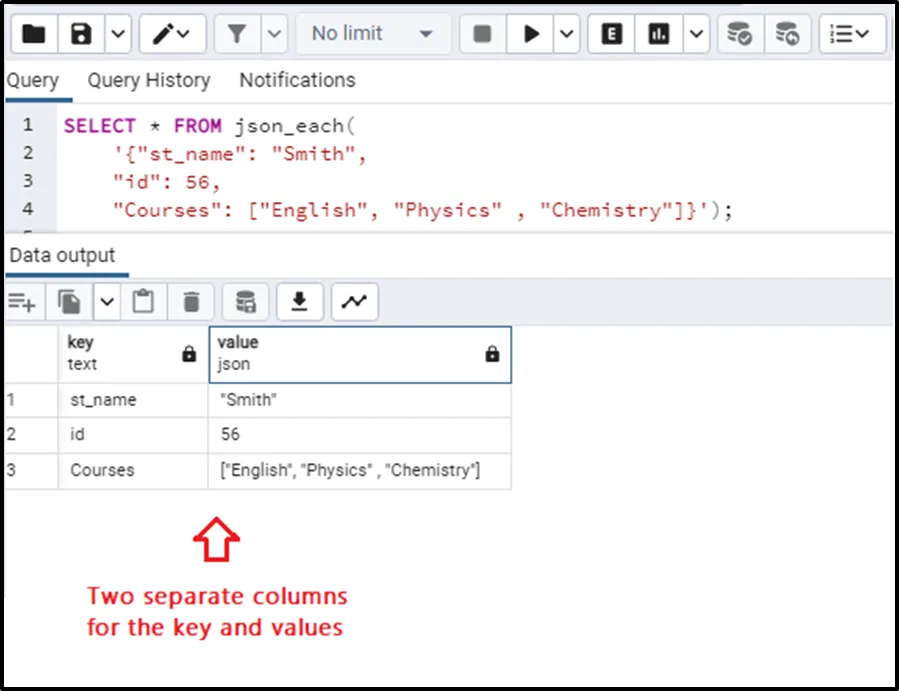
Task: Open the 'No limit' rows dropdown
Action: 372,34
